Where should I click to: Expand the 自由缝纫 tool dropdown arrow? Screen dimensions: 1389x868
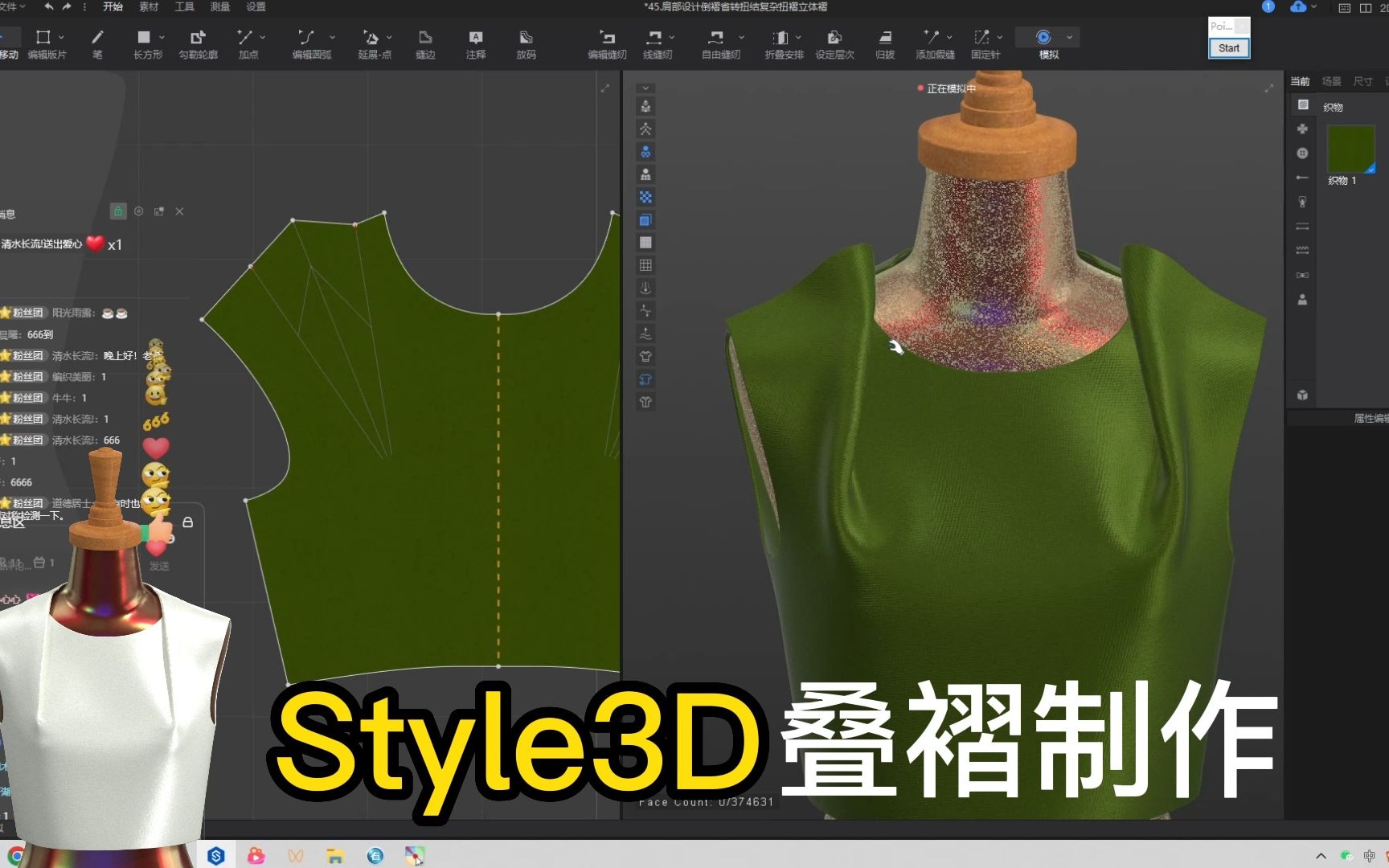741,37
